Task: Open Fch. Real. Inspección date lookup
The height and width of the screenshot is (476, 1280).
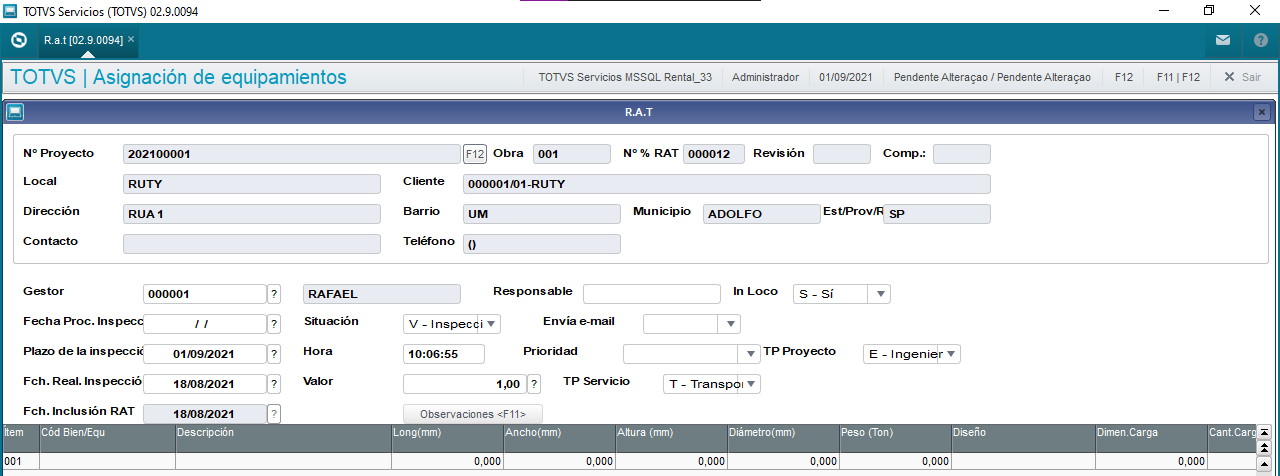Action: pyautogui.click(x=274, y=384)
